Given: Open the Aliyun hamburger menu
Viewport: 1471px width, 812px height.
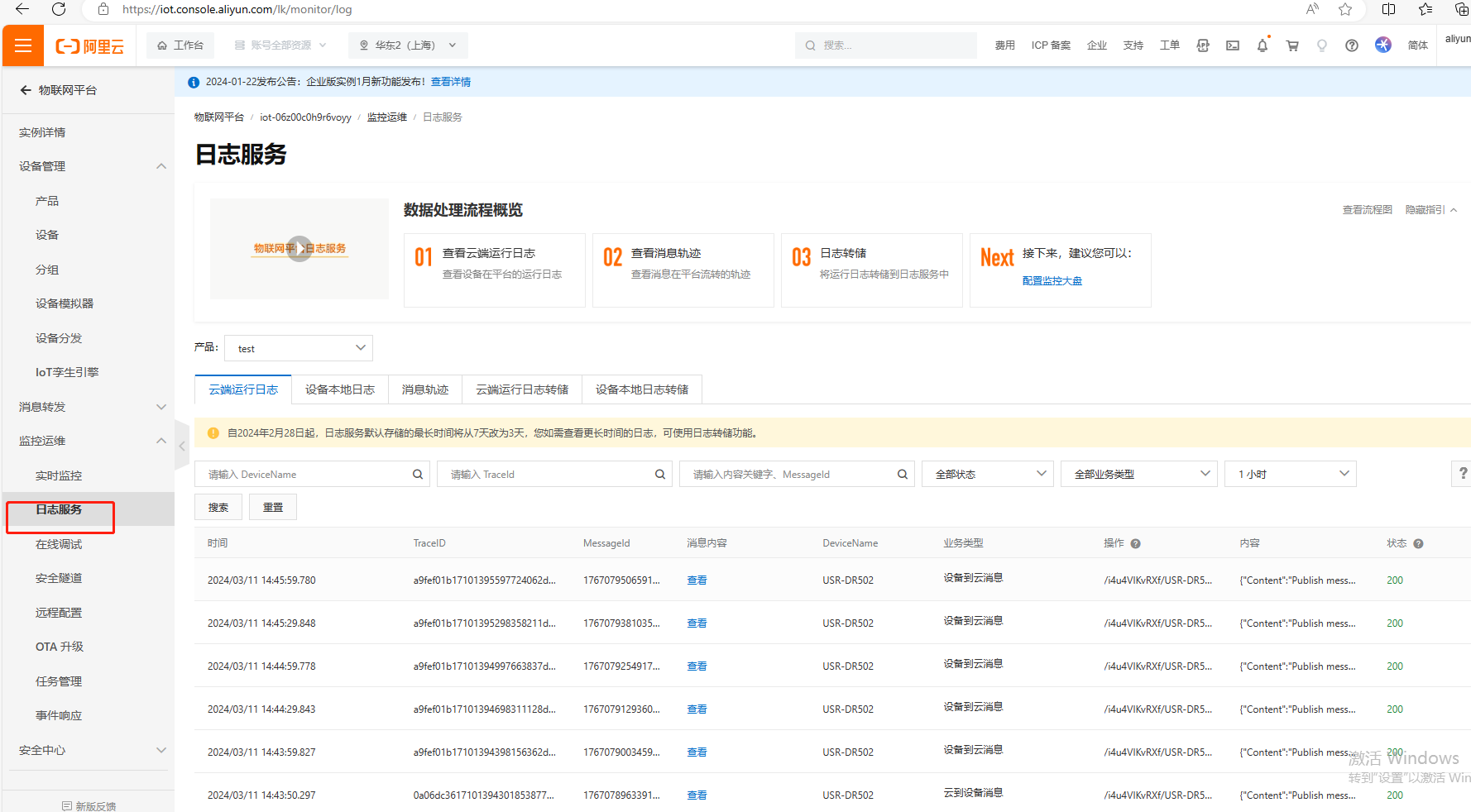Looking at the screenshot, I should click(23, 45).
